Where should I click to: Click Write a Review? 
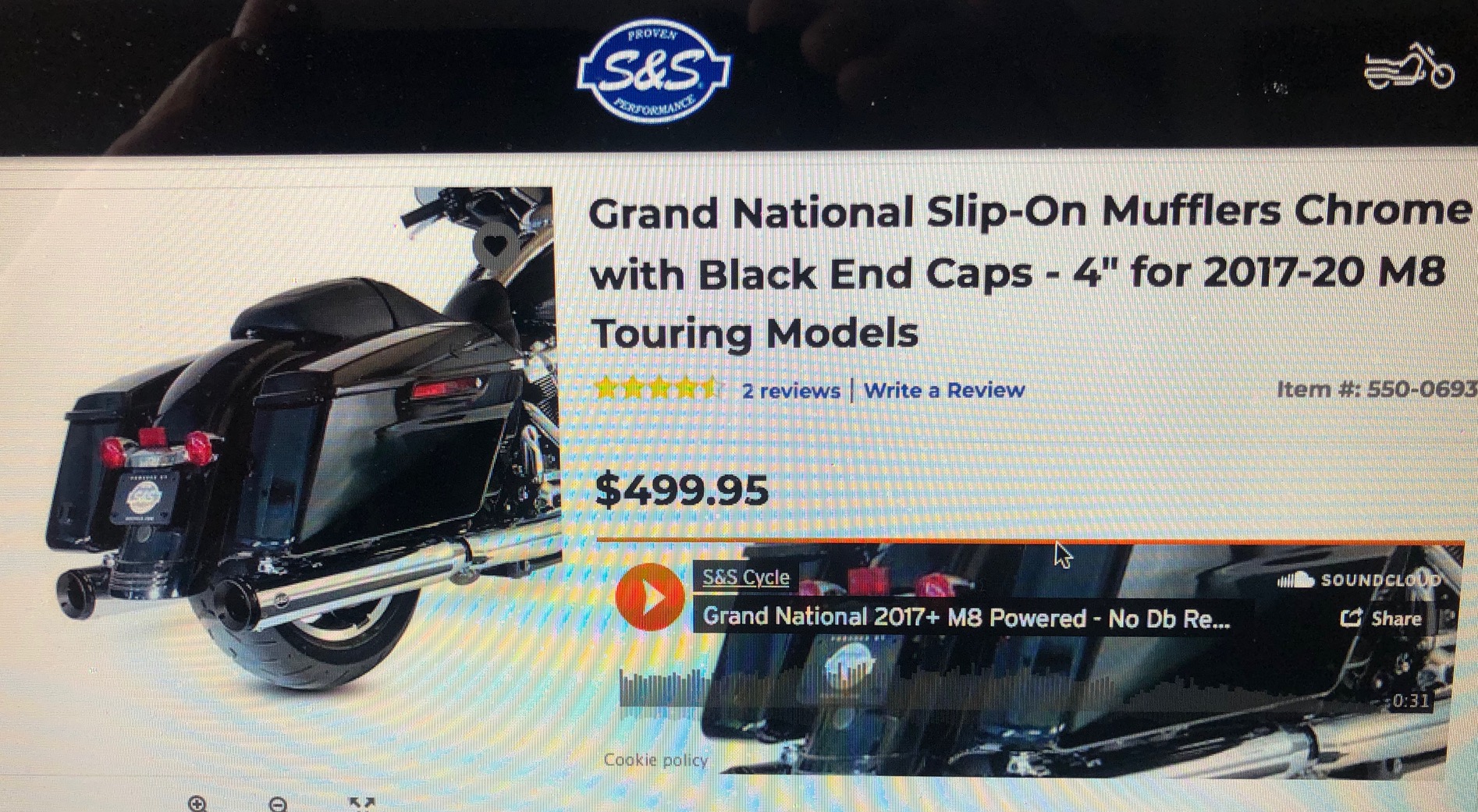944,390
